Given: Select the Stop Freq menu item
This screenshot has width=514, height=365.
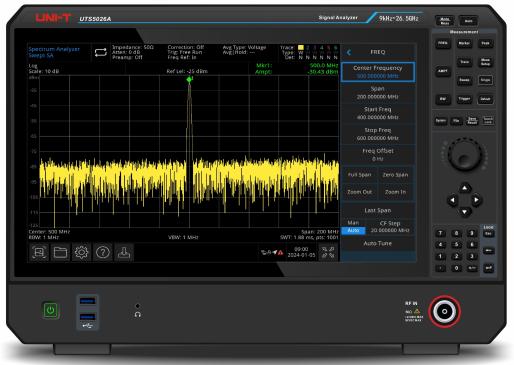Looking at the screenshot, I should [378, 134].
